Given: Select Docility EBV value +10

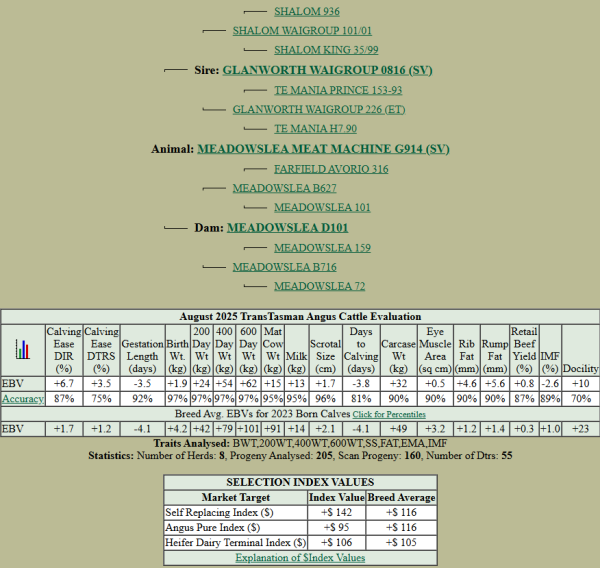Looking at the screenshot, I should pos(580,384).
